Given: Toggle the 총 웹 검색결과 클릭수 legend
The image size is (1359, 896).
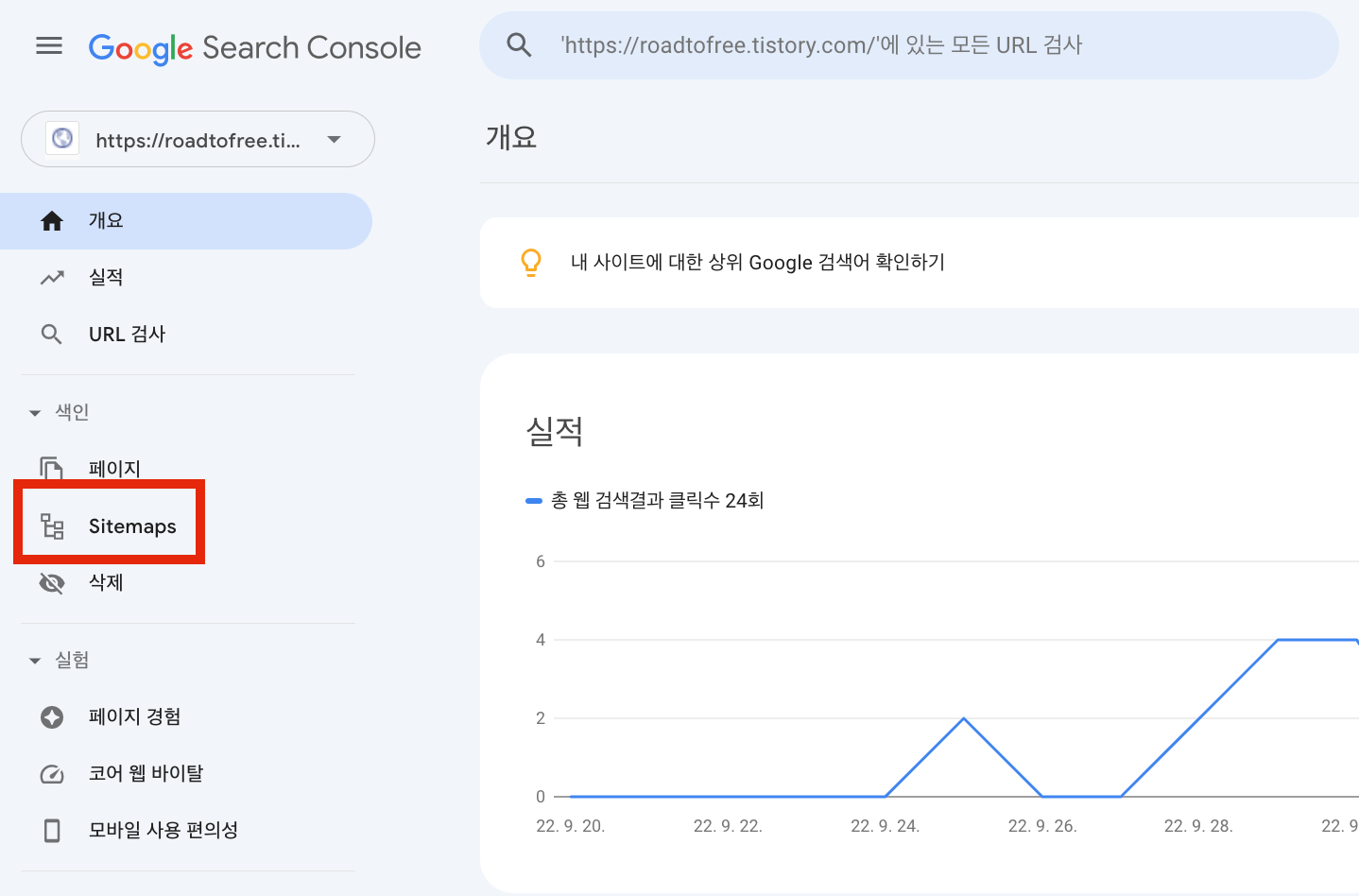Looking at the screenshot, I should point(645,501).
